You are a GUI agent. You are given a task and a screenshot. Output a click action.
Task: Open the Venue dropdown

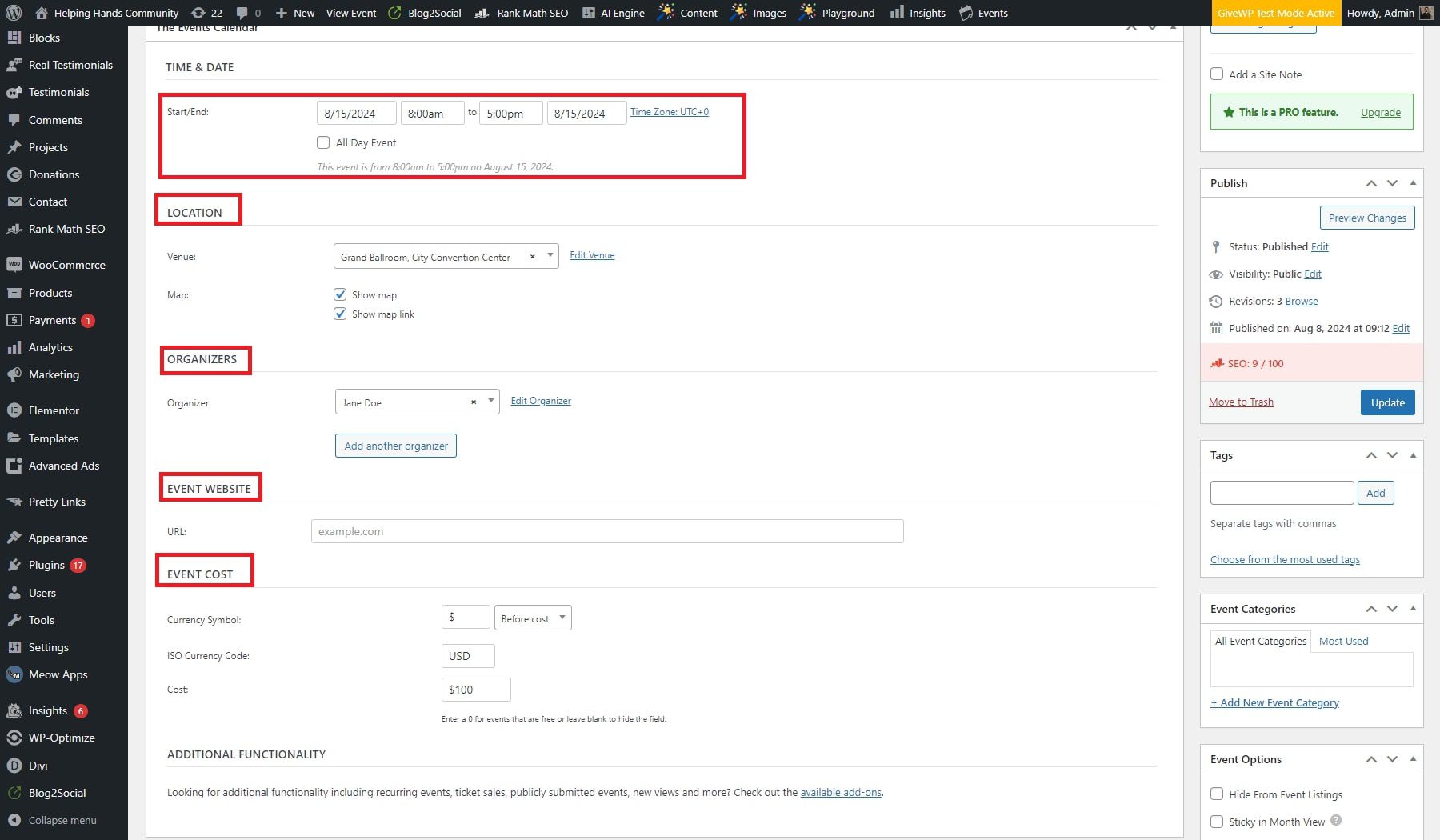coord(550,256)
